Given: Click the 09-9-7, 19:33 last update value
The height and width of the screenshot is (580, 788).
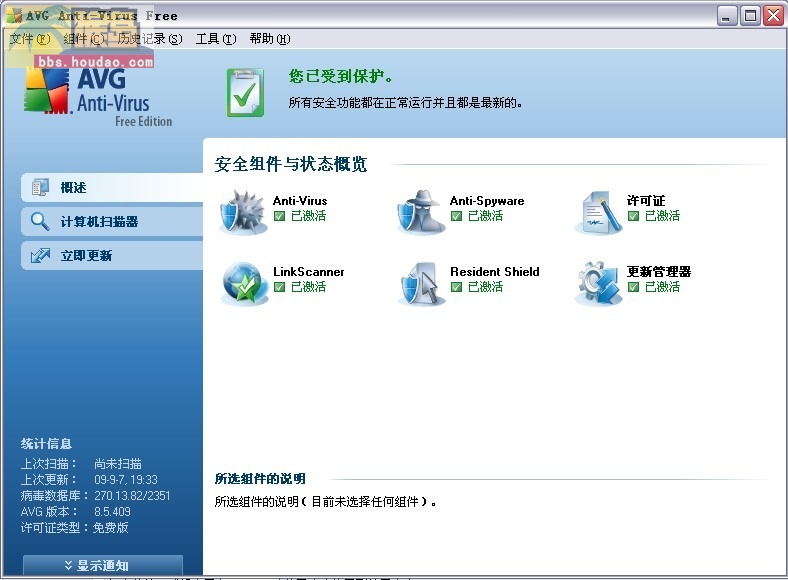Looking at the screenshot, I should (126, 479).
